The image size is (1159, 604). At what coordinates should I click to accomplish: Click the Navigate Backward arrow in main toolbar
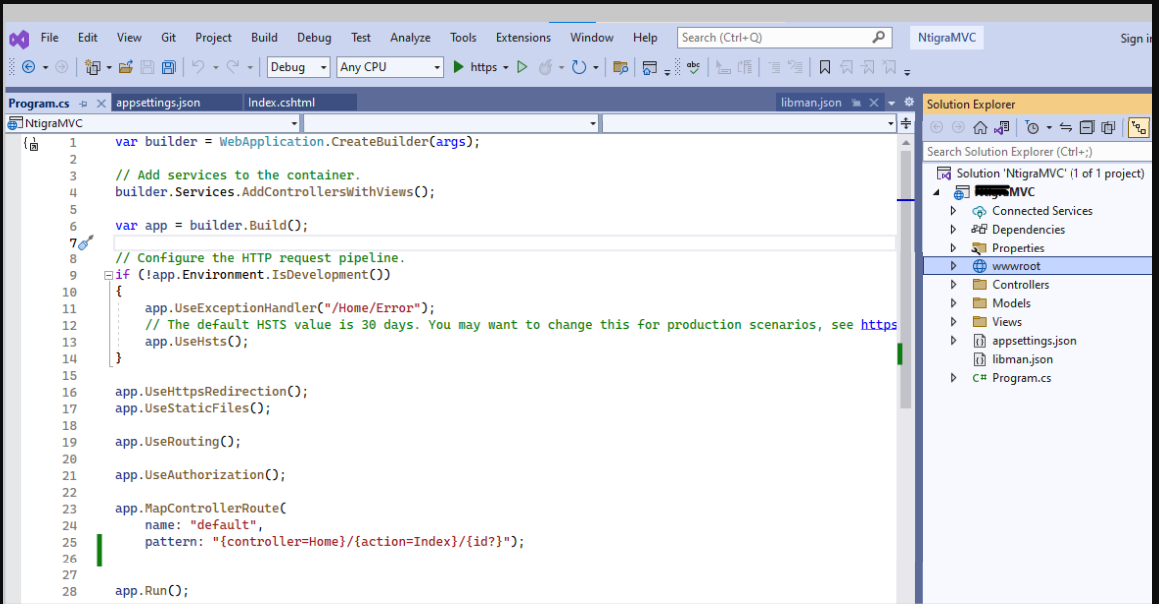[29, 67]
